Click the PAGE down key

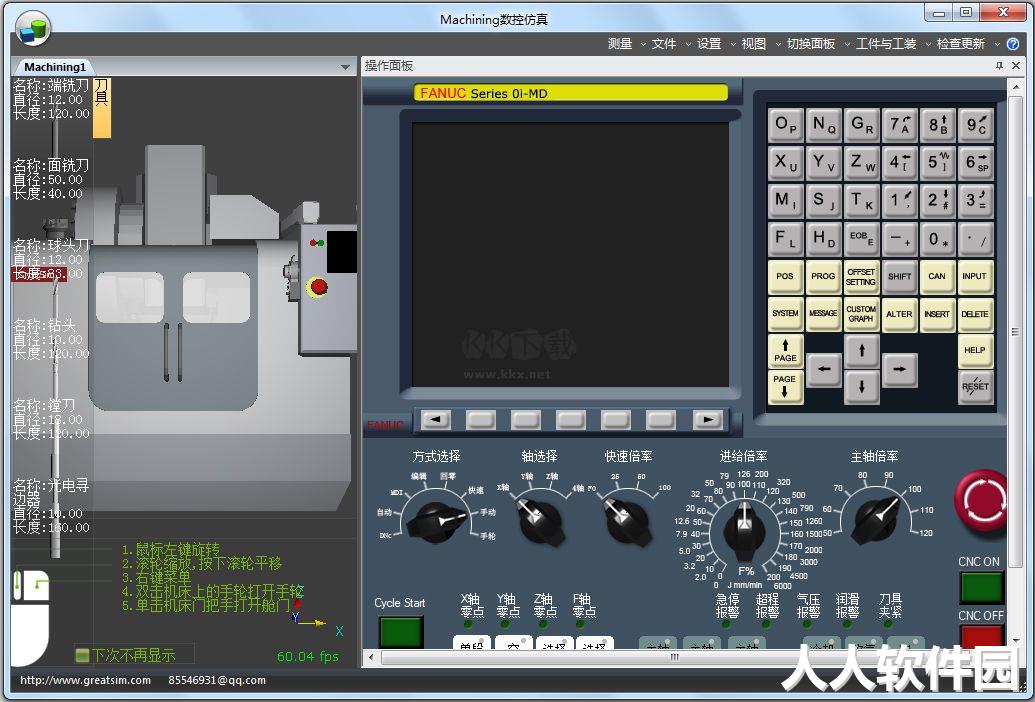pos(785,387)
